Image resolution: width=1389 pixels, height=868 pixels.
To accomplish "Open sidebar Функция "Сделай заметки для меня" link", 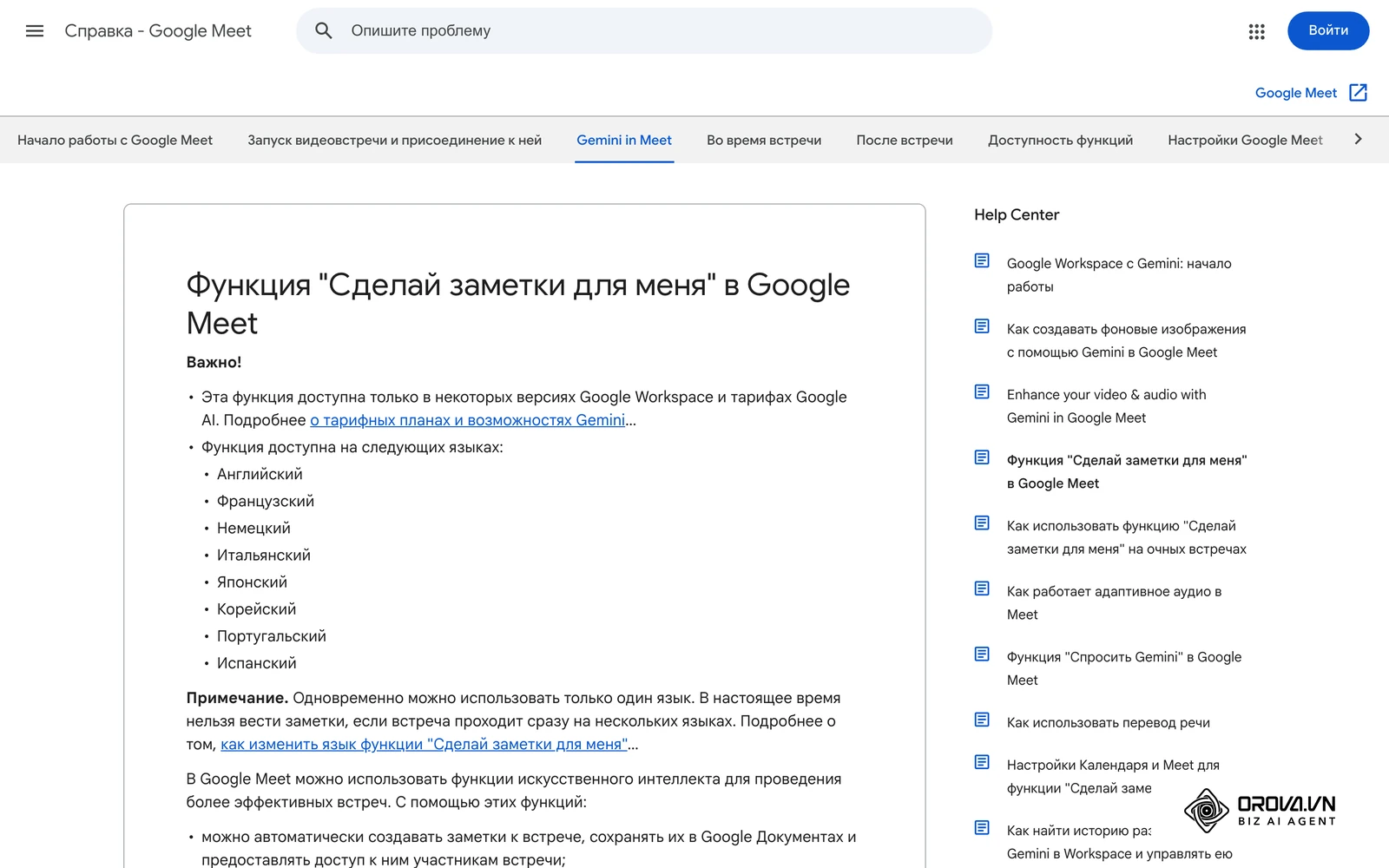I will [x=1127, y=471].
